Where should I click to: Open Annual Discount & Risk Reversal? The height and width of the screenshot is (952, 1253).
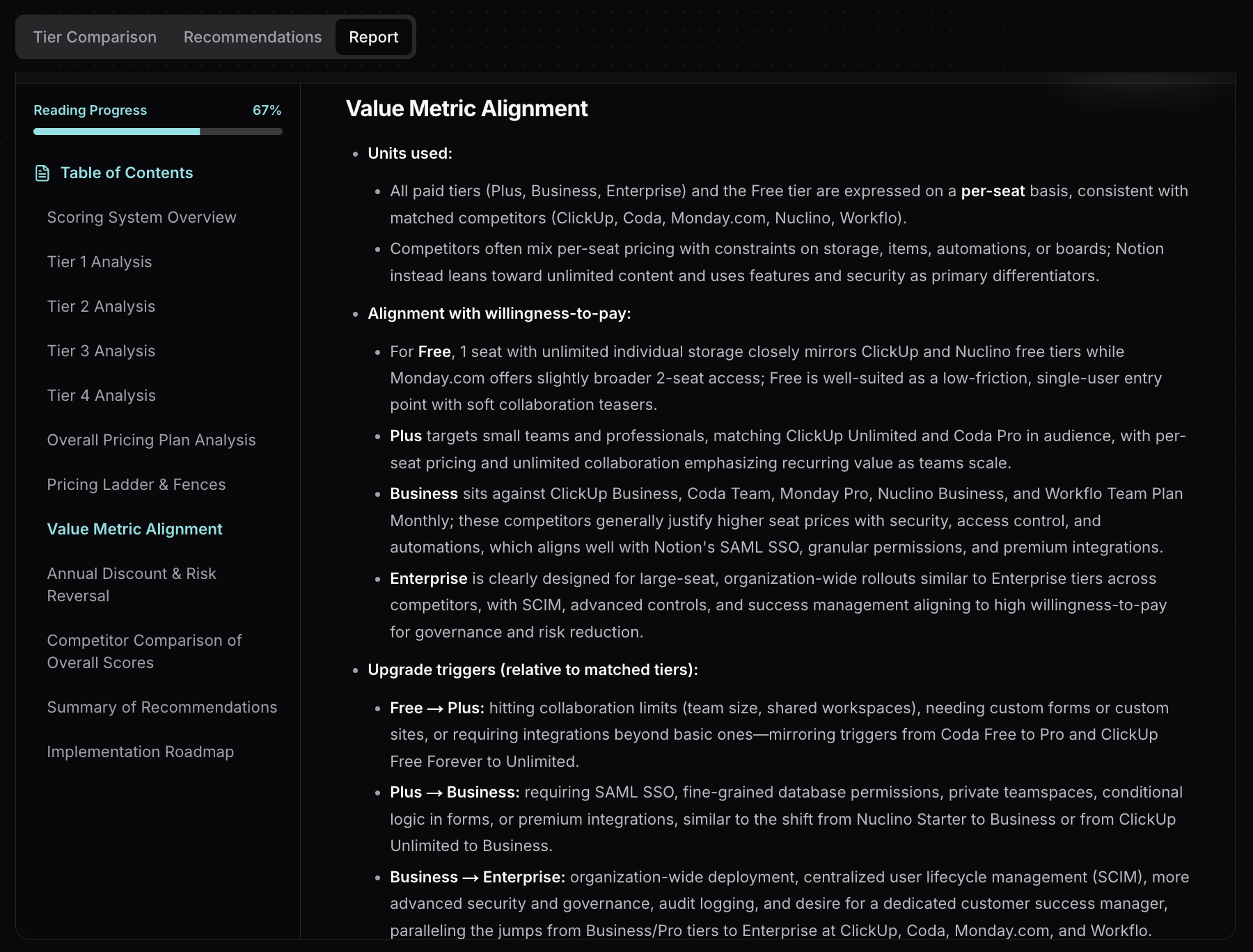pyautogui.click(x=132, y=585)
